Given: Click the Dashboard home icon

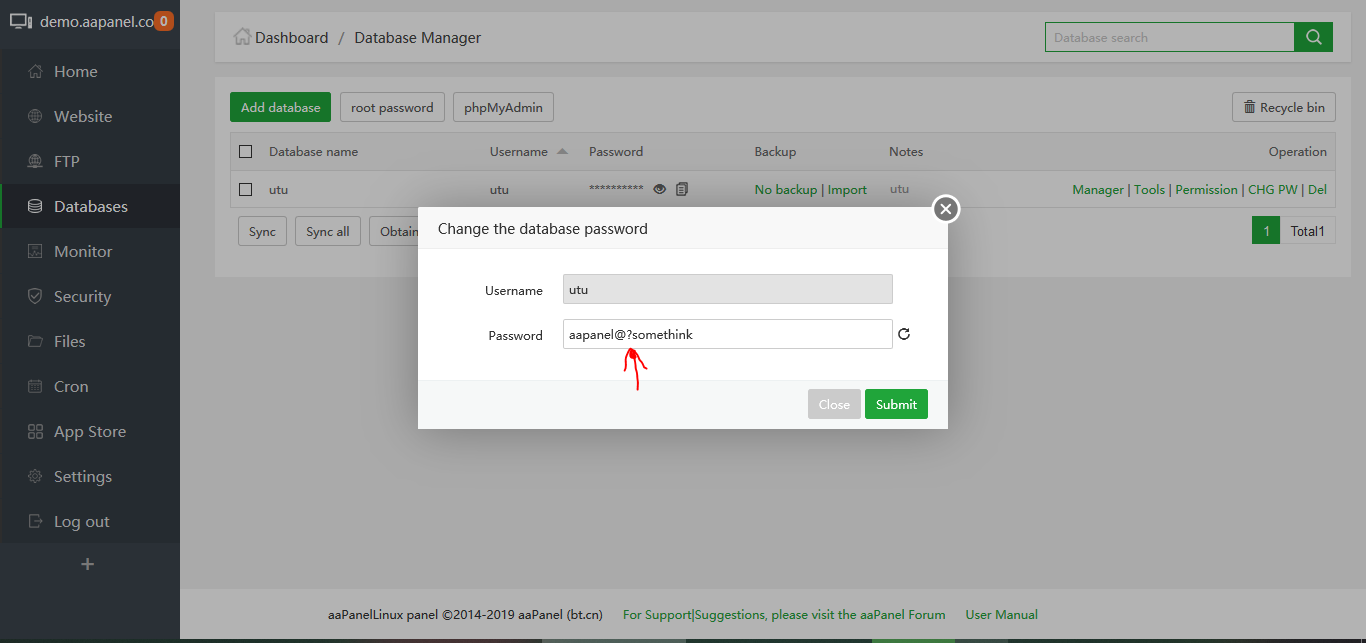Looking at the screenshot, I should click(x=242, y=37).
